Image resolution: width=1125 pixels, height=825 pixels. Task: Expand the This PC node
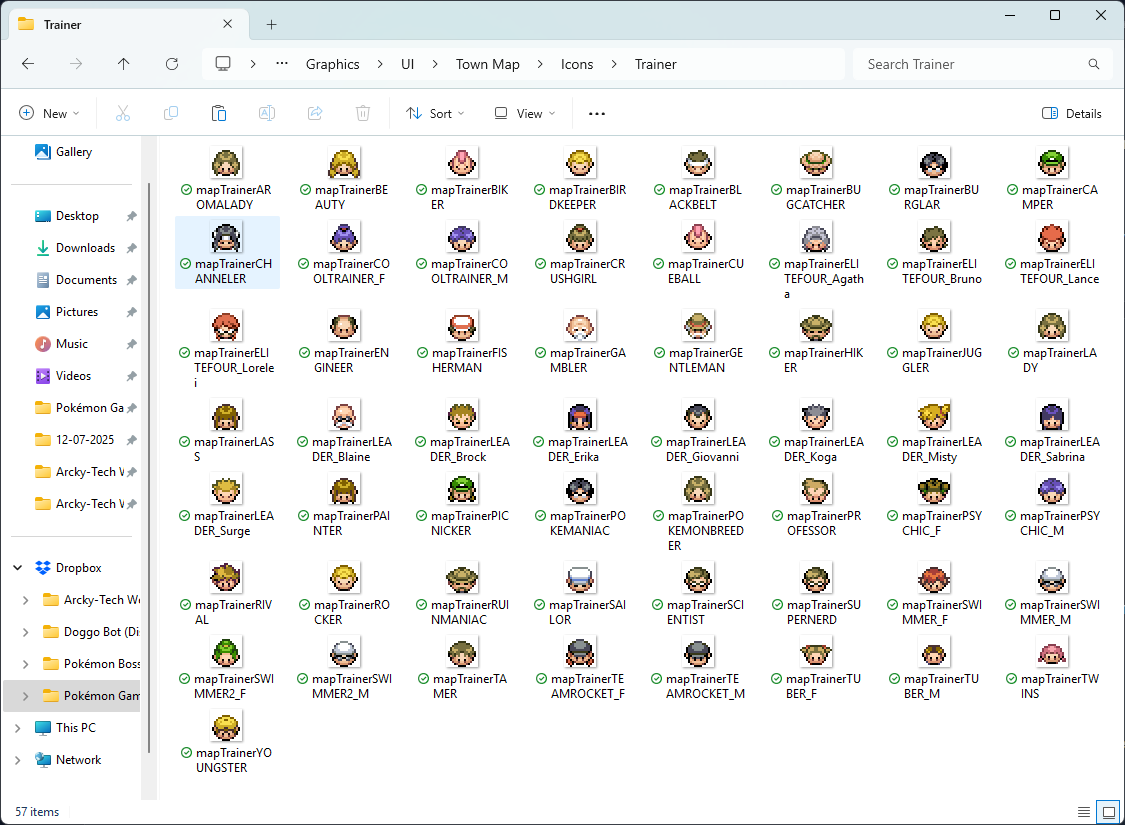click(18, 727)
